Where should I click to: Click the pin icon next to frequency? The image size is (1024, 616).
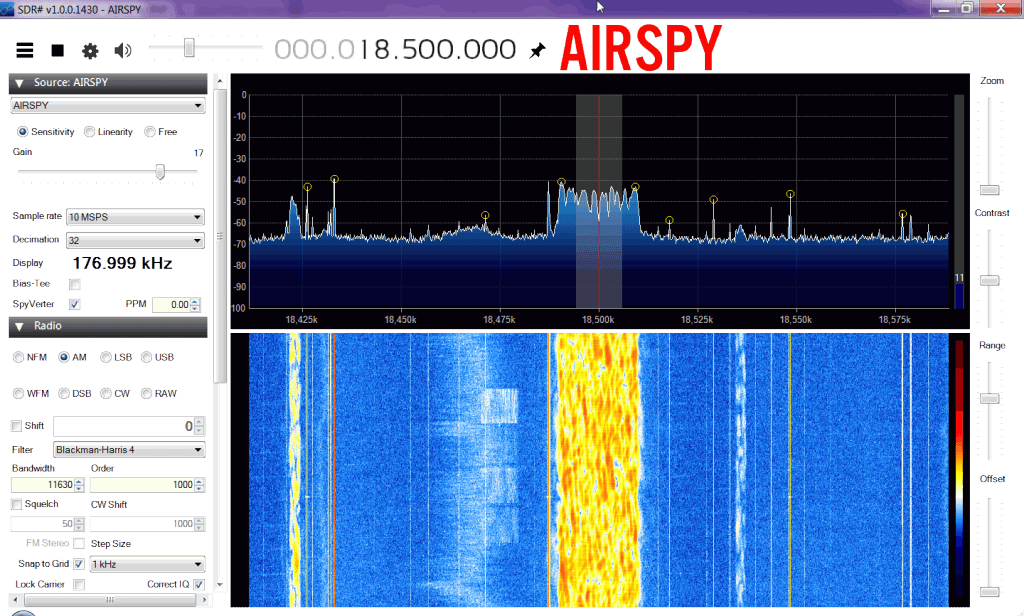click(538, 50)
